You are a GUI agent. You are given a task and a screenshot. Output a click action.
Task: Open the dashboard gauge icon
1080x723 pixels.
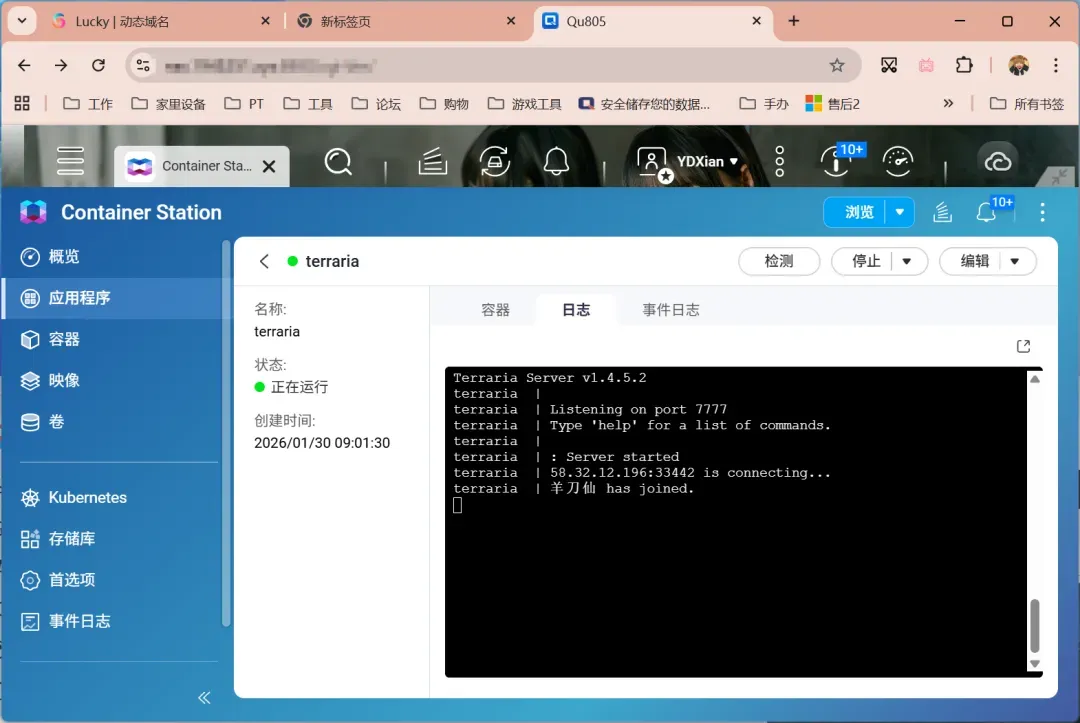pyautogui.click(x=898, y=161)
